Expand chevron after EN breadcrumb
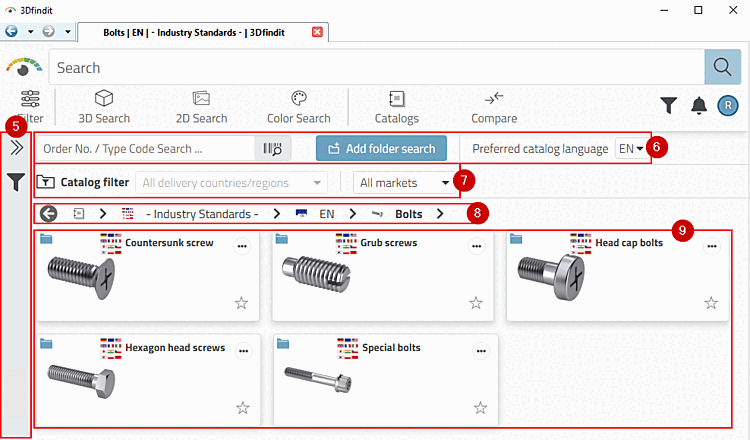Screen dimensions: 750x440 [353, 214]
